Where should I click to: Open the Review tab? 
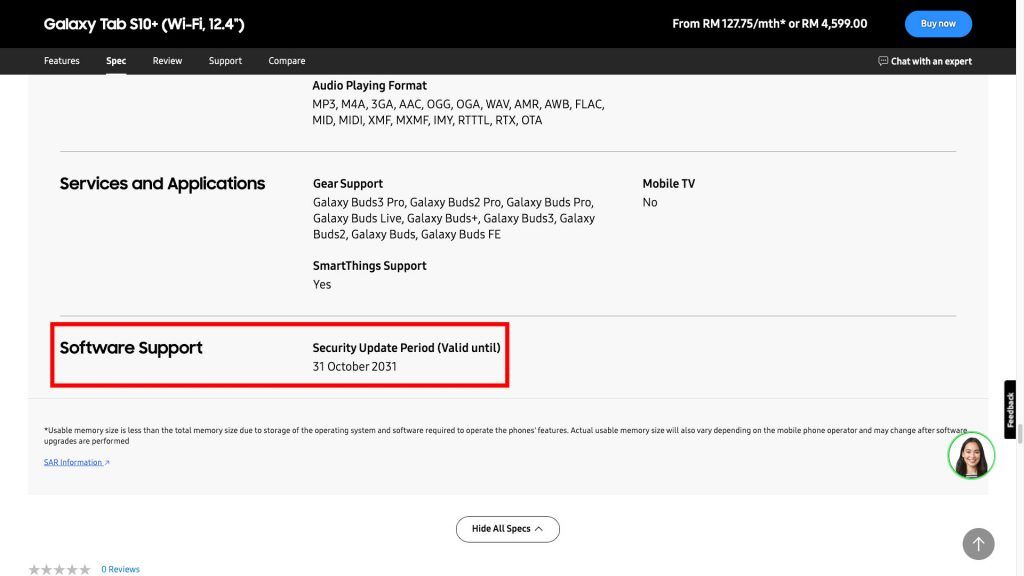[x=167, y=61]
